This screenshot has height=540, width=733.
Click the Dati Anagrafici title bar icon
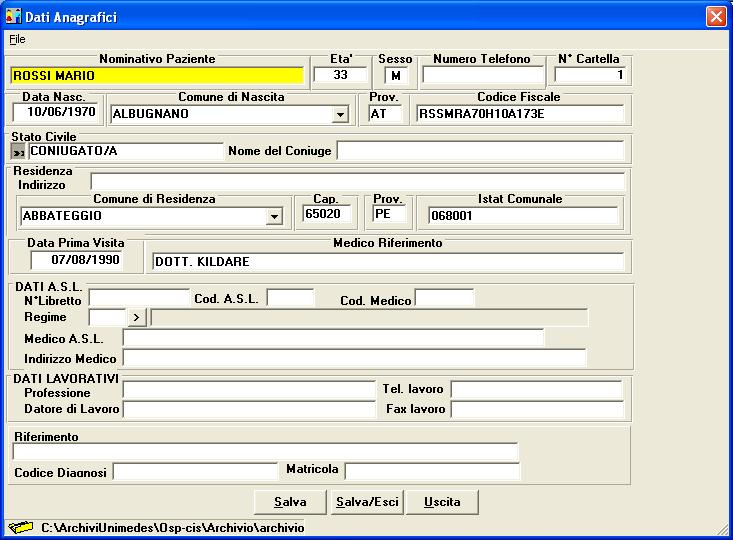13,16
